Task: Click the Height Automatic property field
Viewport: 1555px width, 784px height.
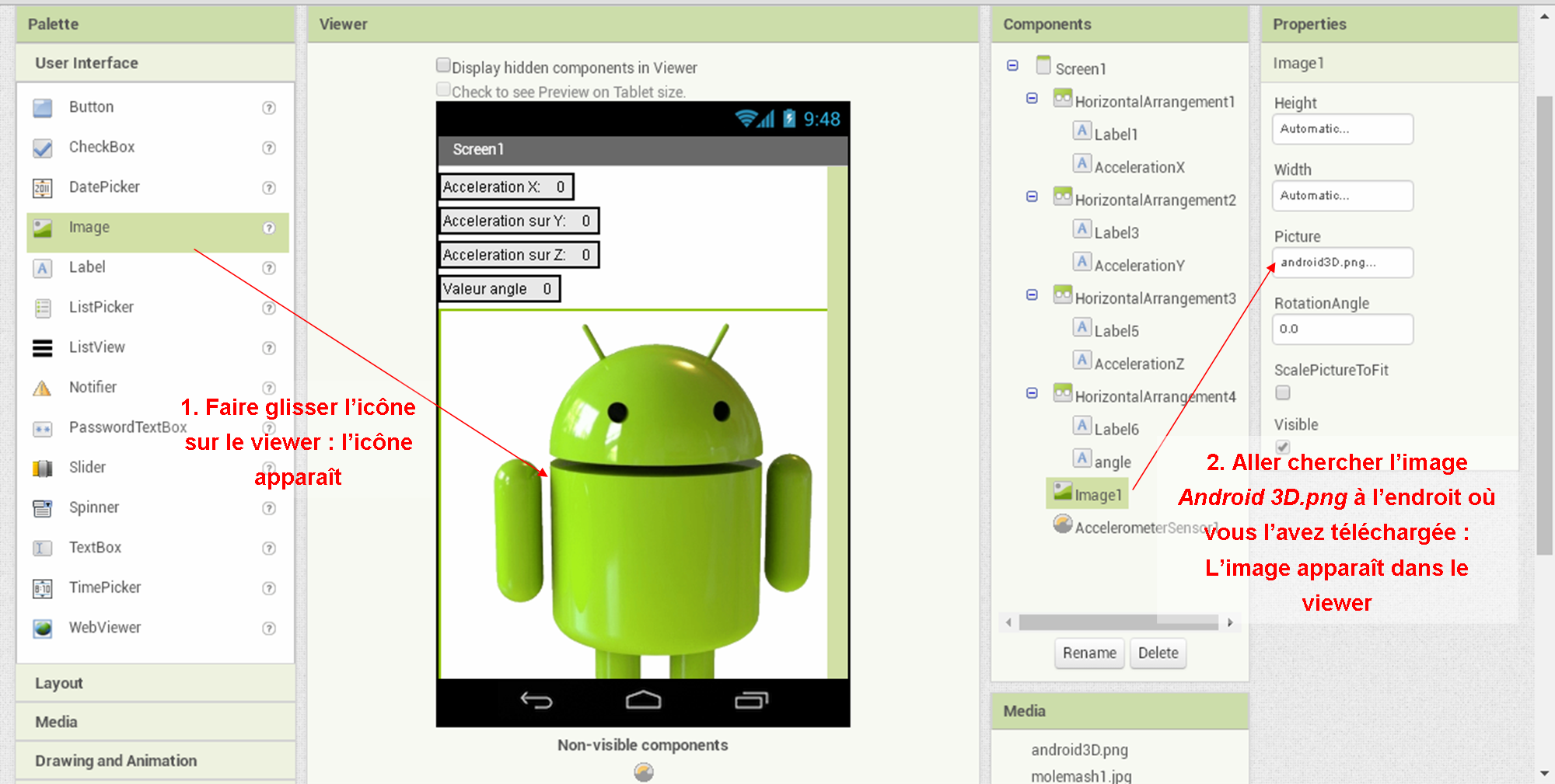Action: [1343, 129]
